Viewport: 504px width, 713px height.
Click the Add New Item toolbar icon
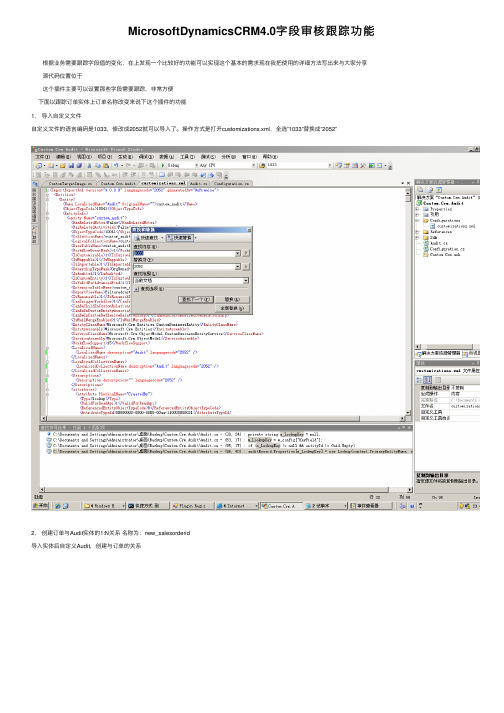click(50, 166)
